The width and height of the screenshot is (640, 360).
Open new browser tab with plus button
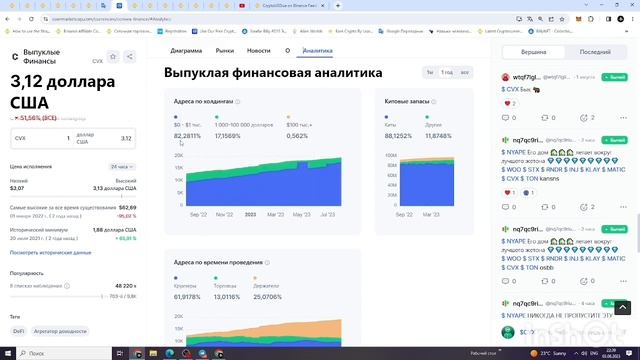338,6
